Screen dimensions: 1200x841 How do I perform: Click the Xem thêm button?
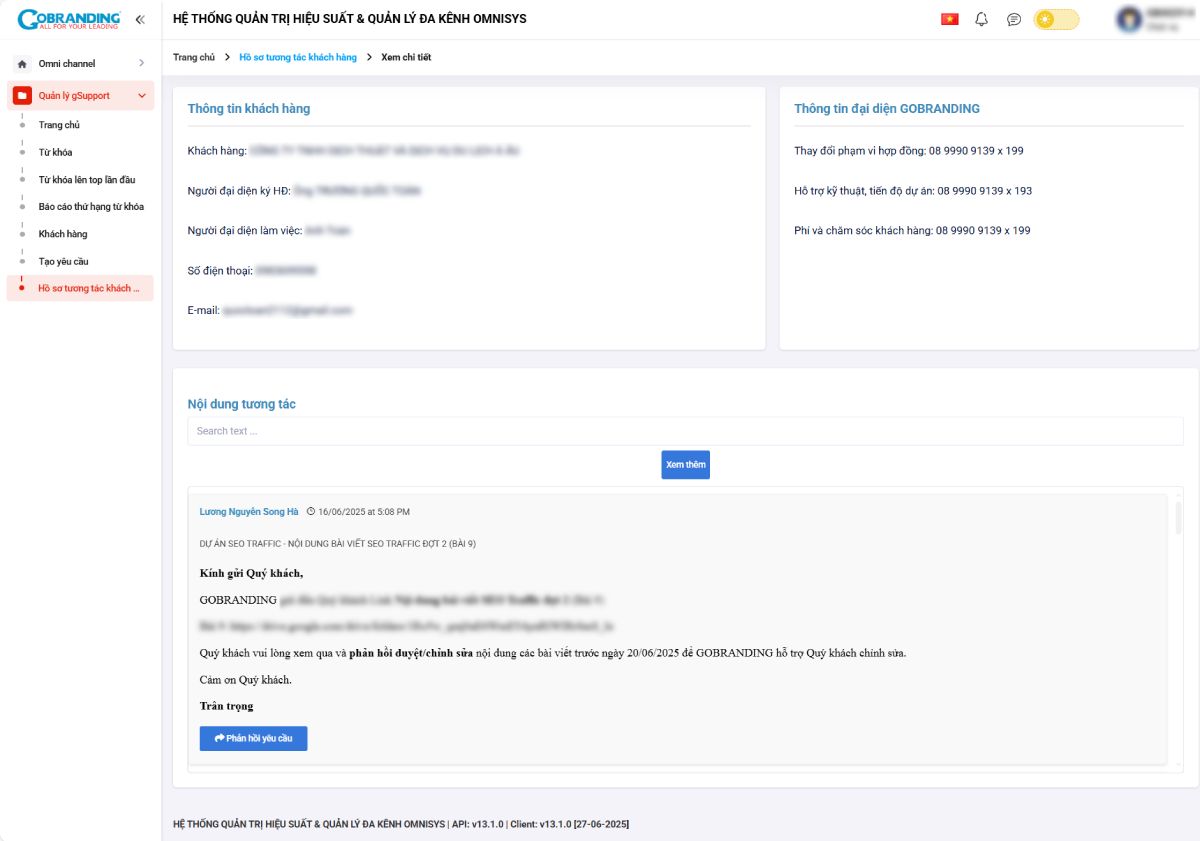685,465
